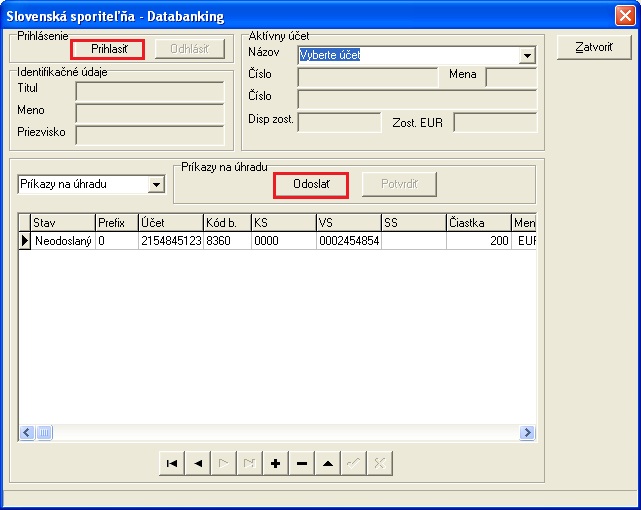Click the VS column header
Image resolution: width=641 pixels, height=510 pixels.
pyautogui.click(x=349, y=223)
